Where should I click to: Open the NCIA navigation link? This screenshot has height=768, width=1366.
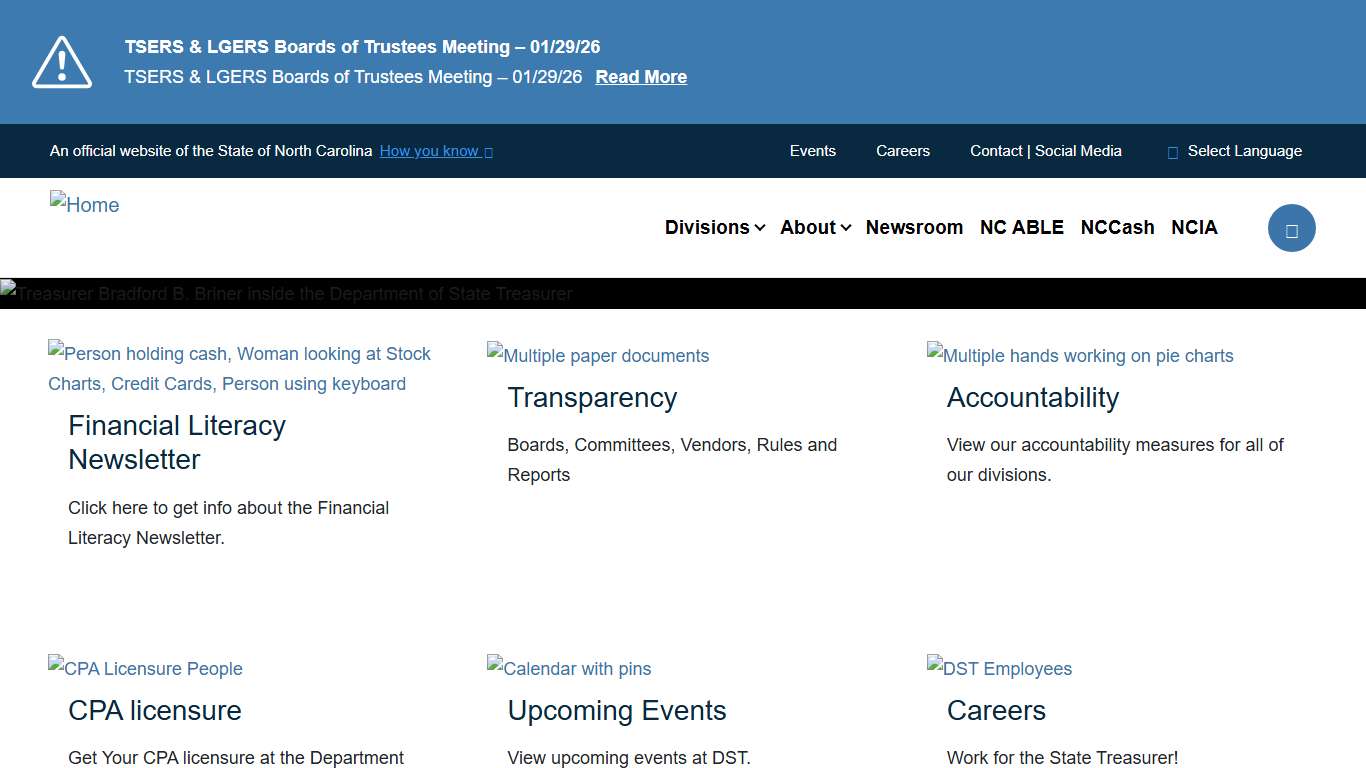tap(1194, 227)
